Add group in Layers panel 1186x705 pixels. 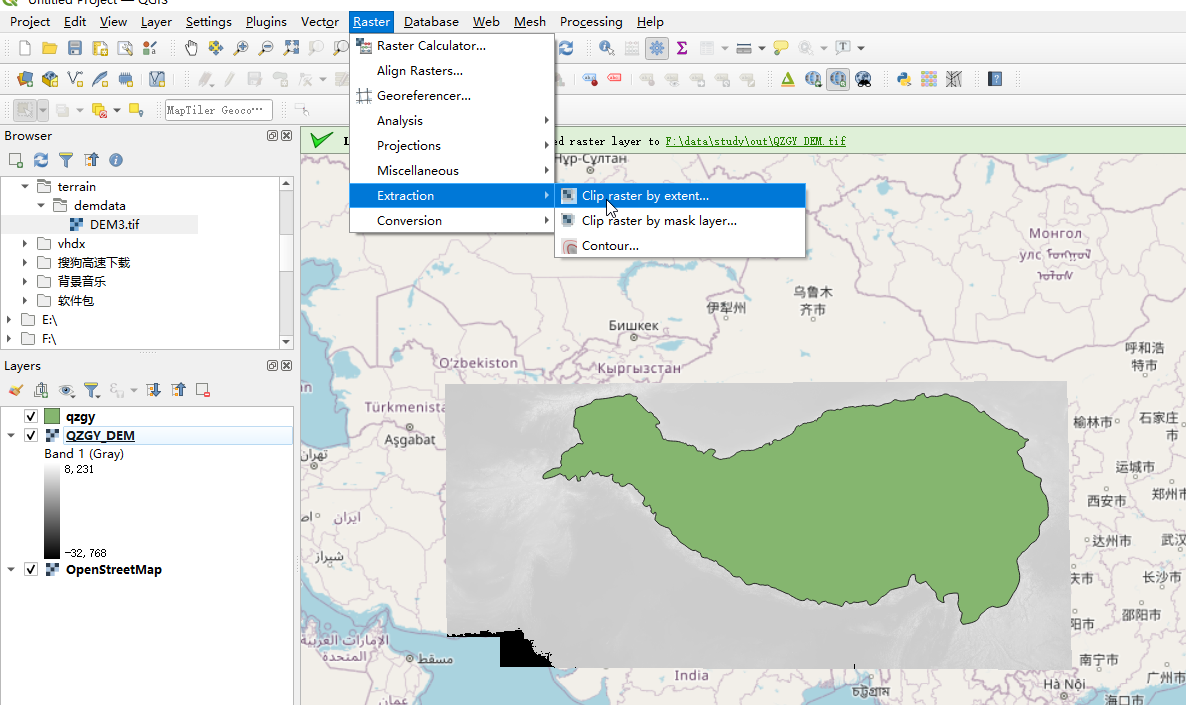41,390
